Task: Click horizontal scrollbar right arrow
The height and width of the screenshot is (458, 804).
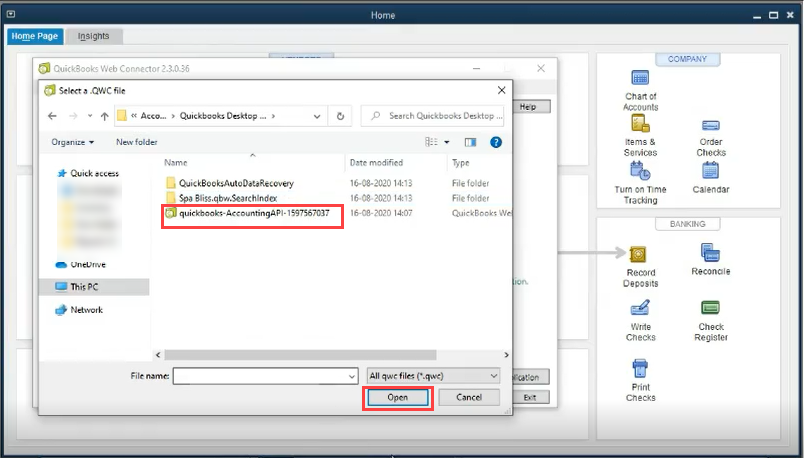Action: pyautogui.click(x=506, y=355)
